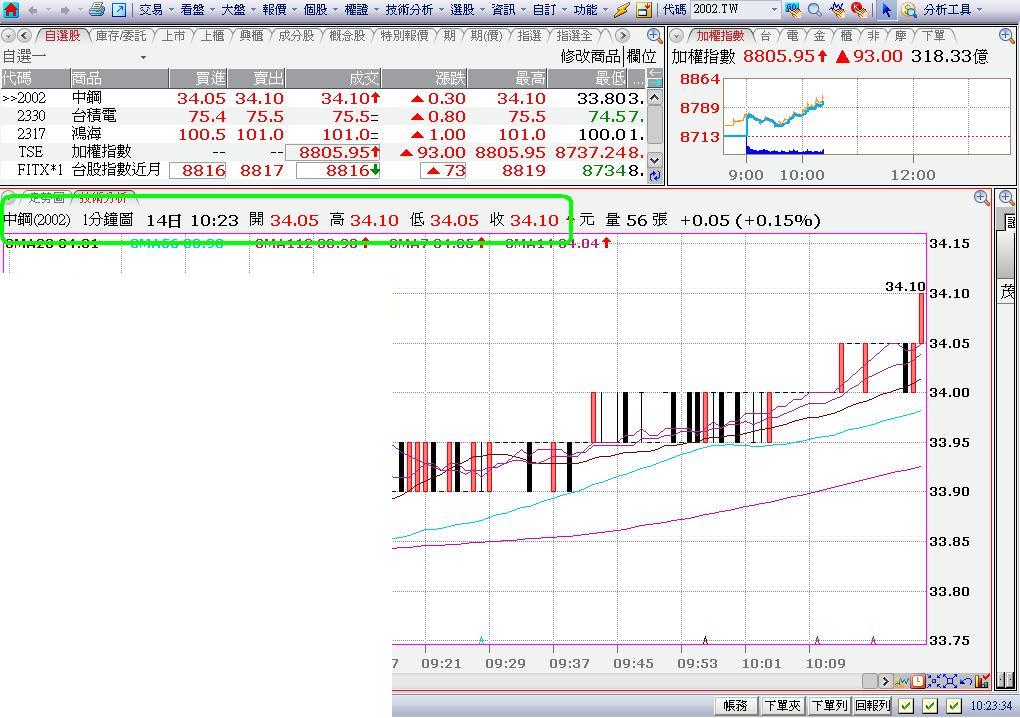
Task: Click the right chevron button under chart
Action: (x=885, y=682)
